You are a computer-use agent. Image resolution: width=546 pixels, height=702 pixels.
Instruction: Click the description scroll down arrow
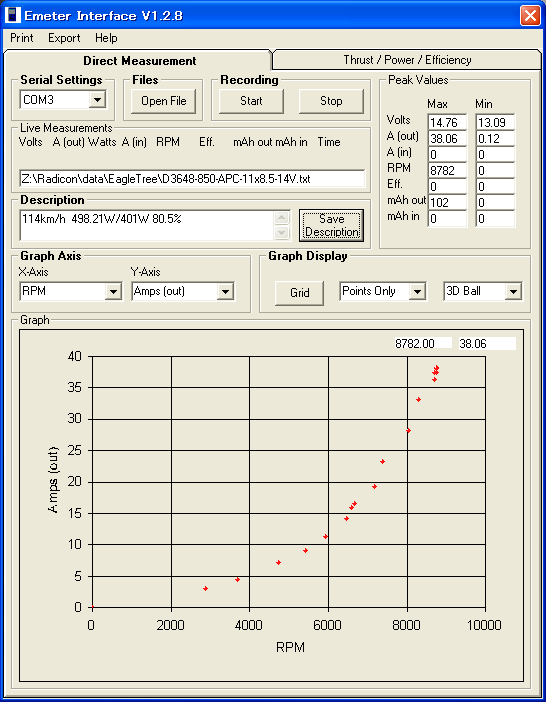point(282,233)
